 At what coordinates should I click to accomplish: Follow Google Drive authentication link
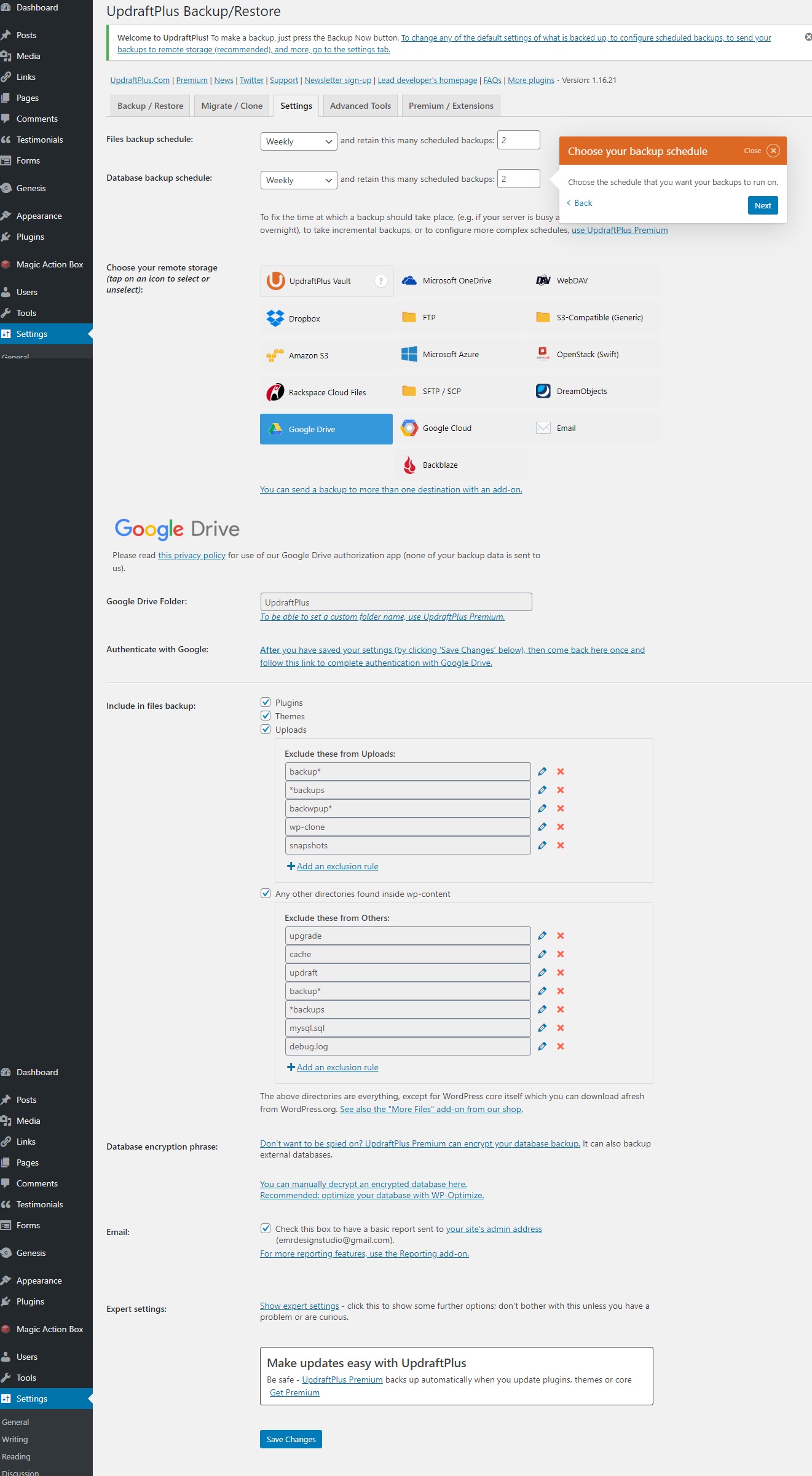452,656
